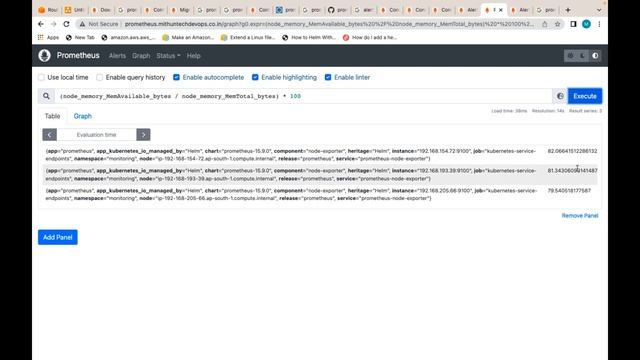Switch to the 'Mig' browser tab

(x=179, y=10)
